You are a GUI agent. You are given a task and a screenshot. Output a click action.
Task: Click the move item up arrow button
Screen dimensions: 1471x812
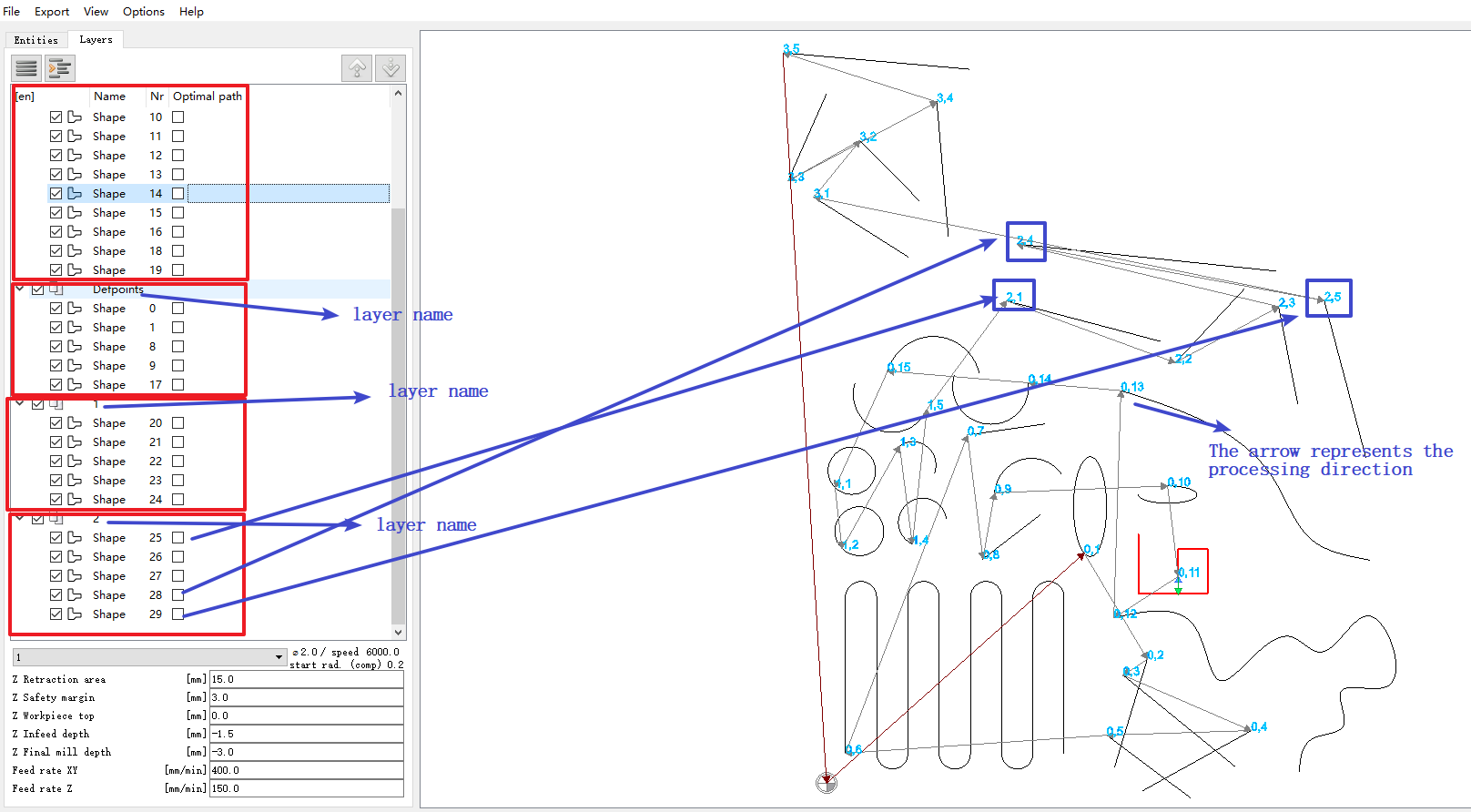click(x=357, y=68)
